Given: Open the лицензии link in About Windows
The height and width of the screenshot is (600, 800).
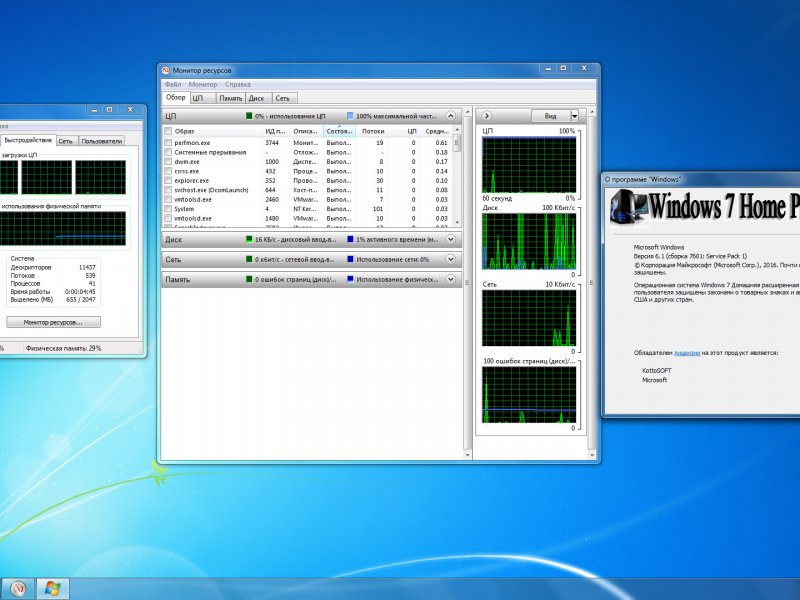Looking at the screenshot, I should (687, 353).
